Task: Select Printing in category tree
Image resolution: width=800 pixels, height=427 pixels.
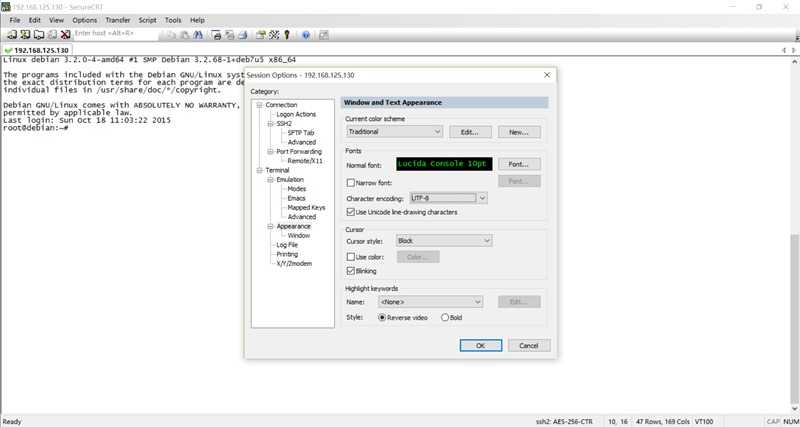Action: (x=287, y=254)
